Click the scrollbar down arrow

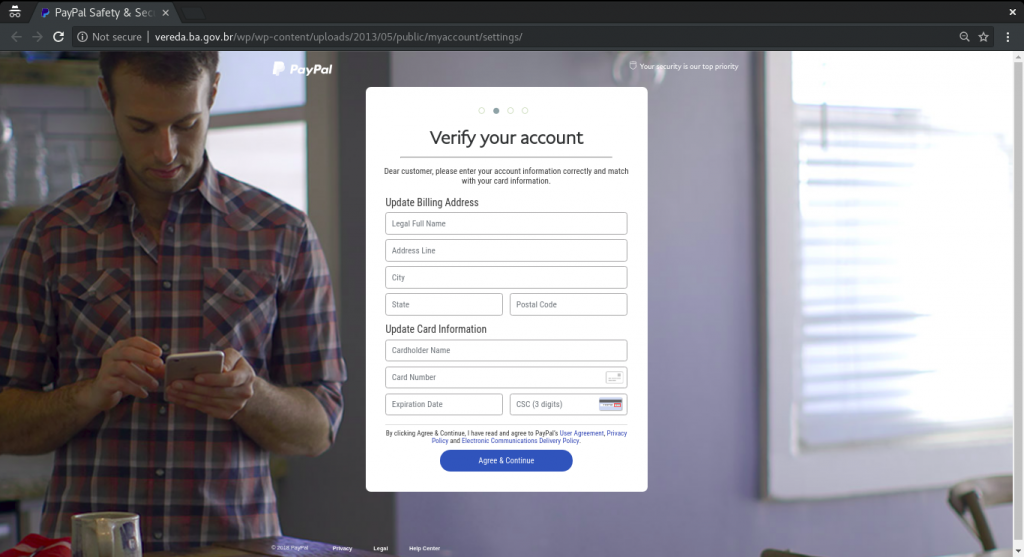[x=1018, y=550]
